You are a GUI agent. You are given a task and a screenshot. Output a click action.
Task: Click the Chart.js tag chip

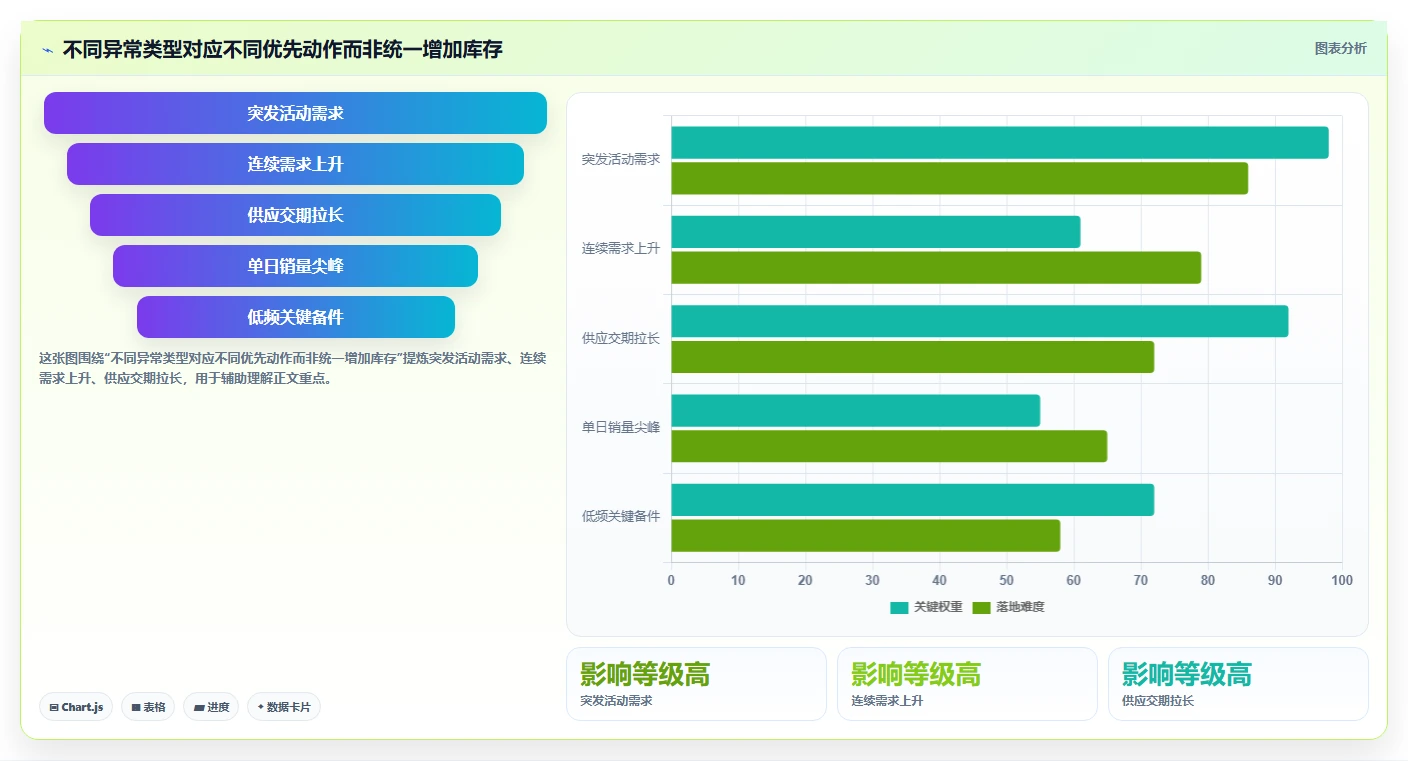(x=76, y=707)
